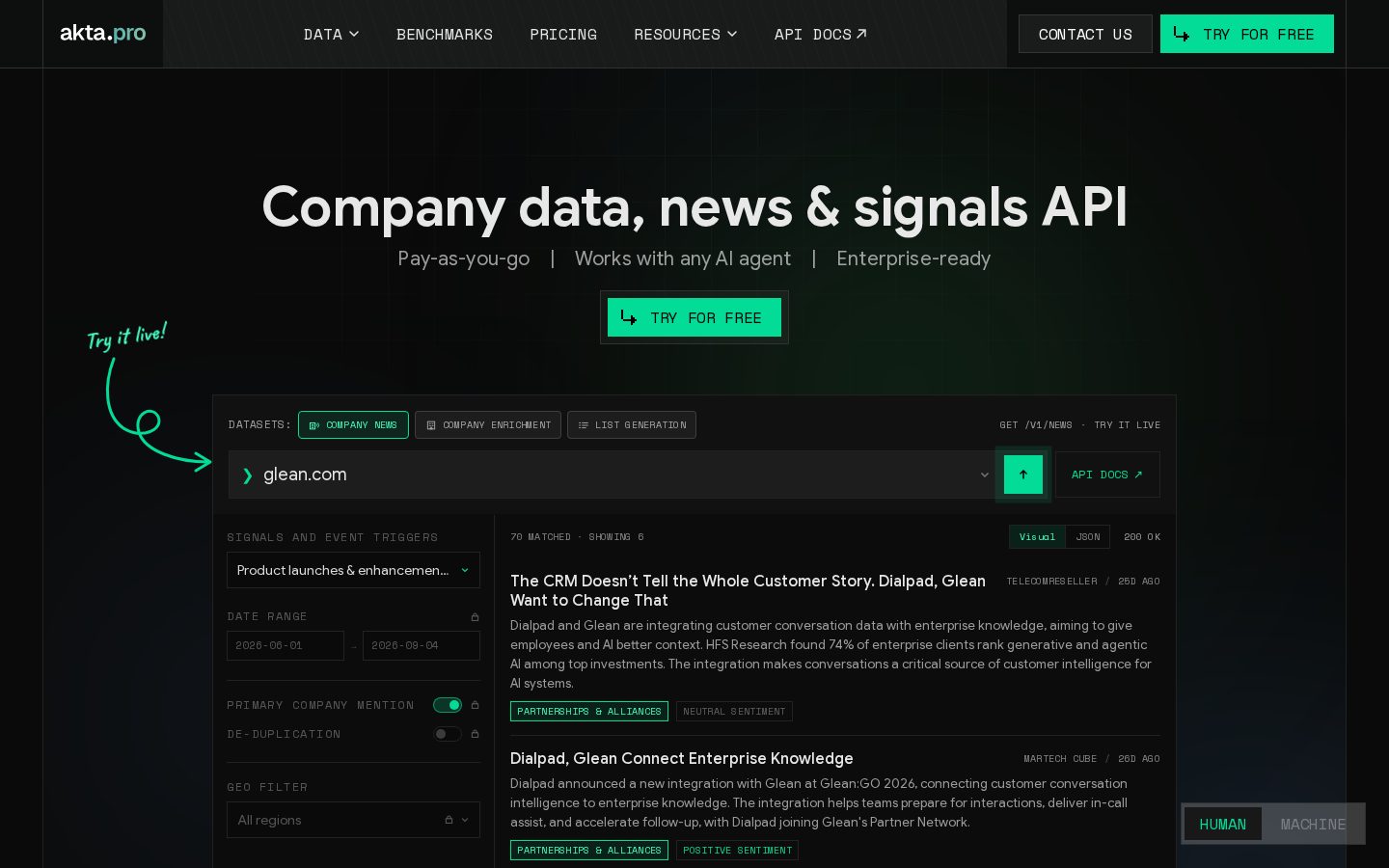Click the arrow icon in header Try For Free

tap(1181, 34)
